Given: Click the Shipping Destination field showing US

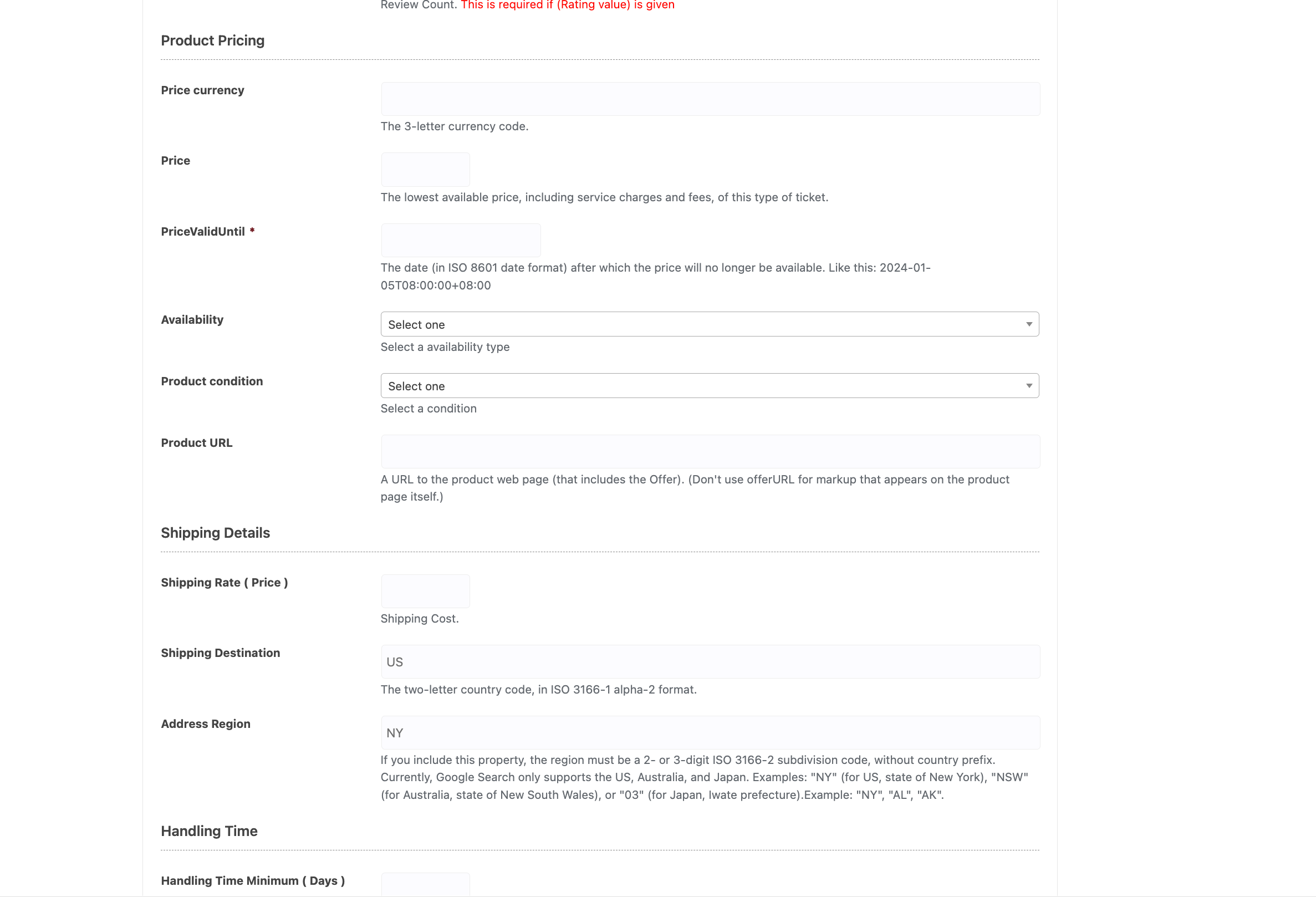Looking at the screenshot, I should (x=710, y=662).
